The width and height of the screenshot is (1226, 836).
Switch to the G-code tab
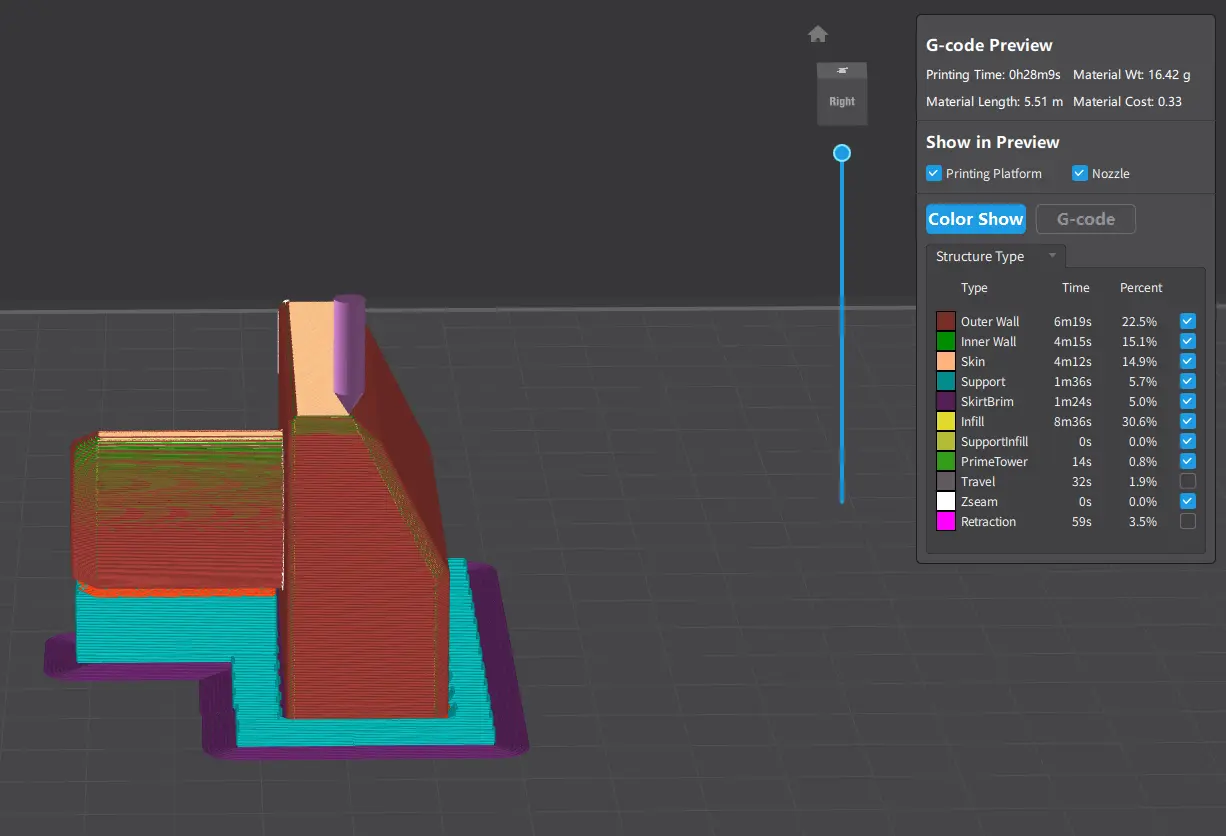pos(1086,219)
